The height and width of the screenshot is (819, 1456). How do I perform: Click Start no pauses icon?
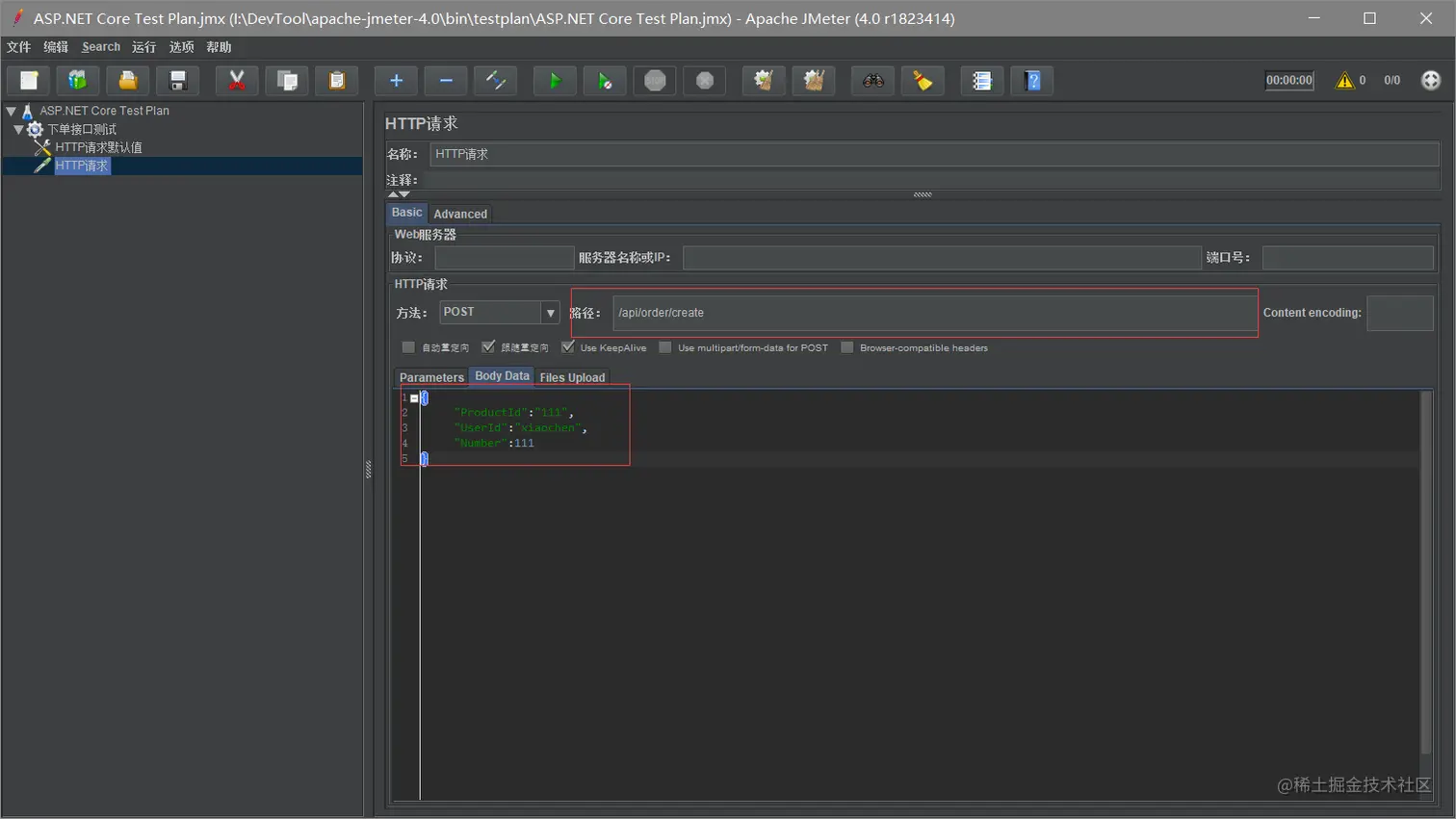click(605, 81)
